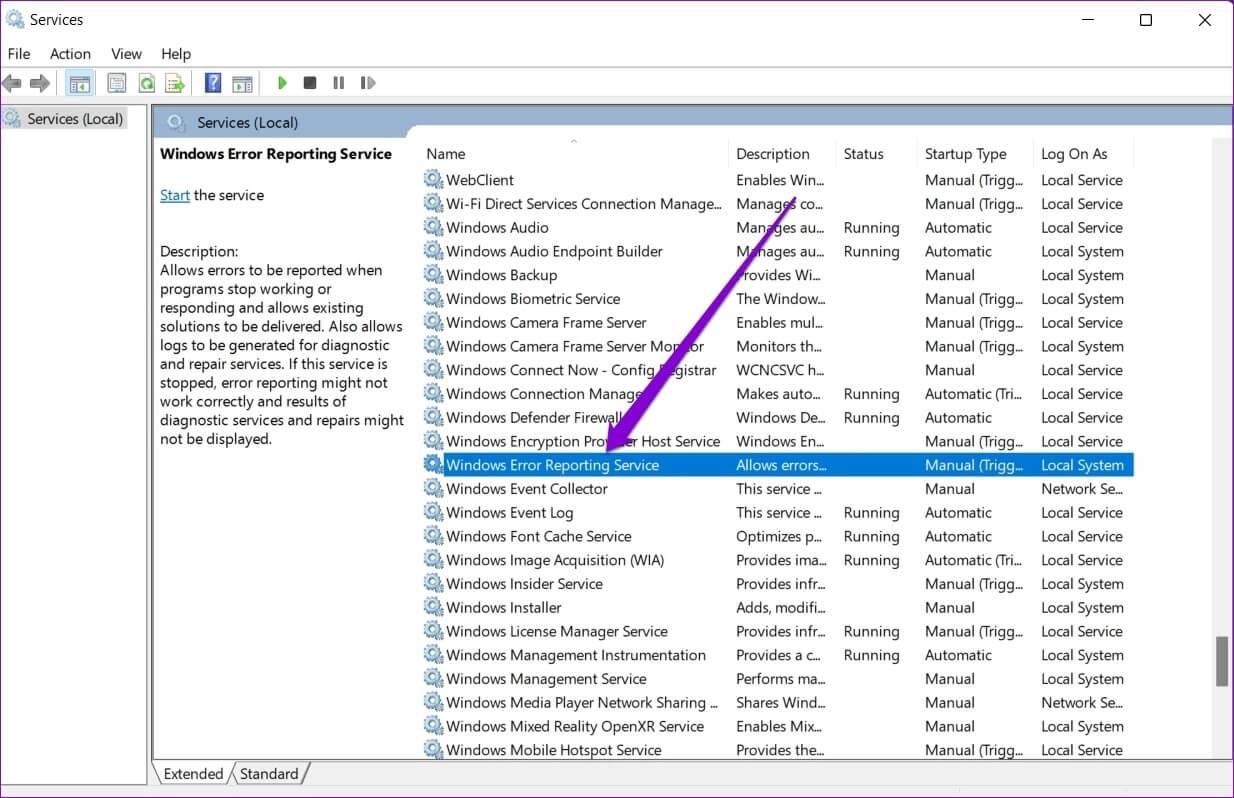The width and height of the screenshot is (1234, 798).
Task: Click the Services gear icon in title bar
Action: [x=15, y=19]
